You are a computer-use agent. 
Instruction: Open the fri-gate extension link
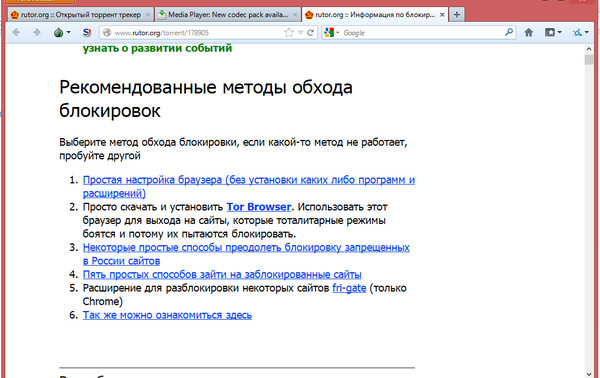click(x=349, y=288)
